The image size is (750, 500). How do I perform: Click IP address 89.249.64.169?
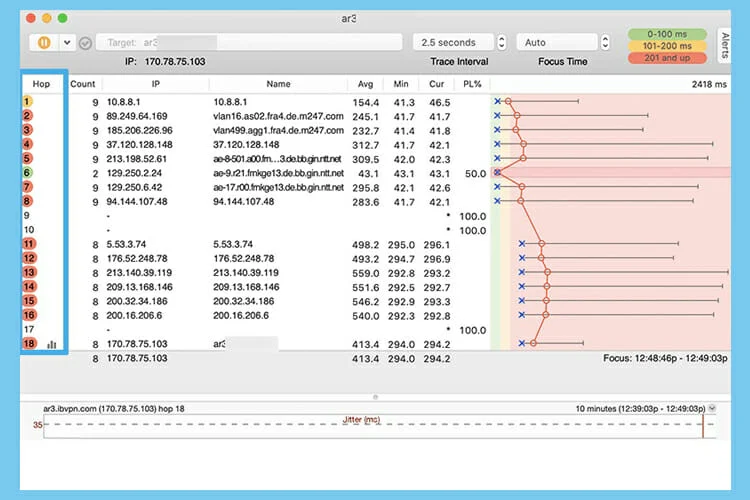pos(137,116)
